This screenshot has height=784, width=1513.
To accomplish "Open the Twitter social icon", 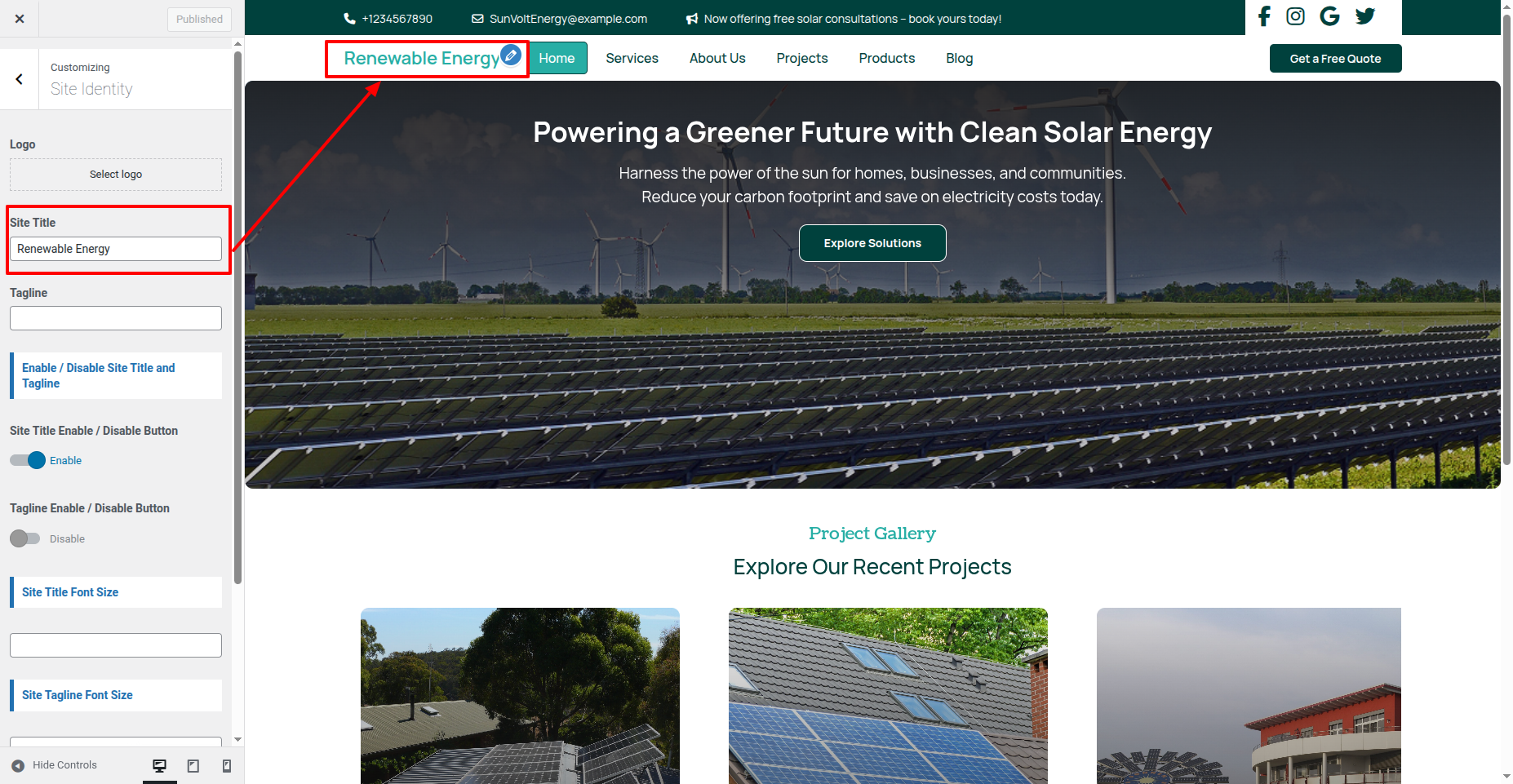I will tap(1365, 16).
